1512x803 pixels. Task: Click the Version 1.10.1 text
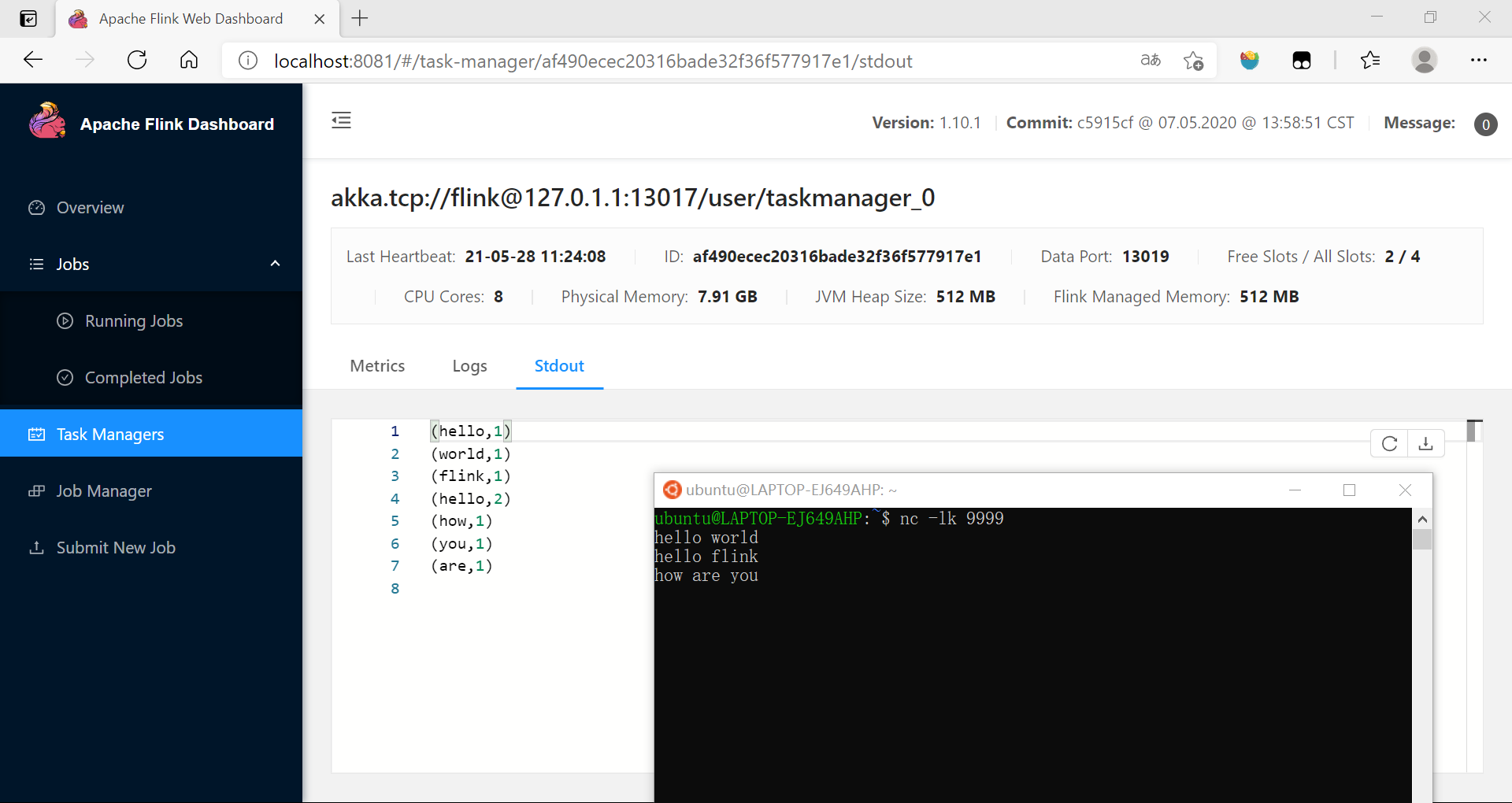point(927,123)
